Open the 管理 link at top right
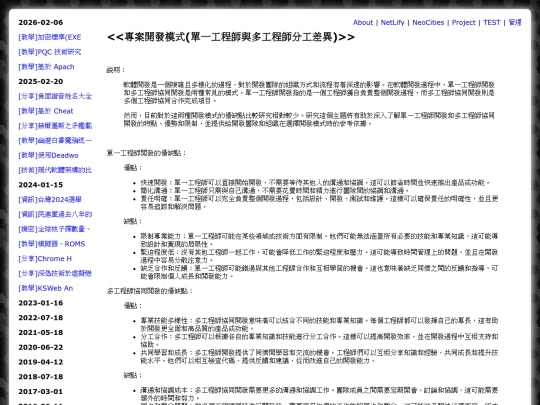The width and height of the screenshot is (540, 405). pos(515,22)
